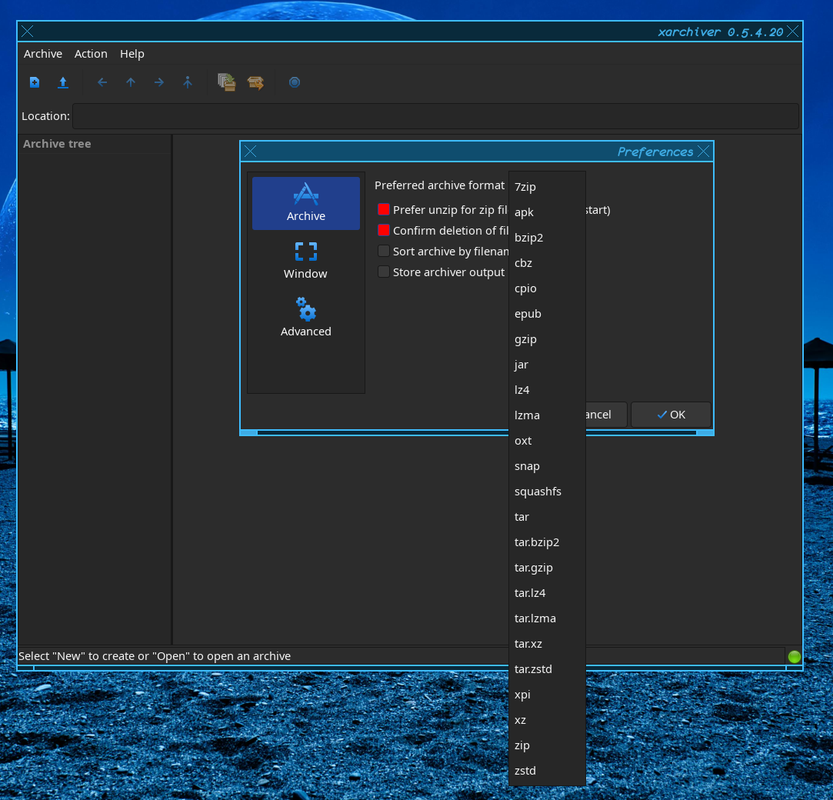Choose epub from format list
This screenshot has height=800, width=833.
tap(547, 314)
